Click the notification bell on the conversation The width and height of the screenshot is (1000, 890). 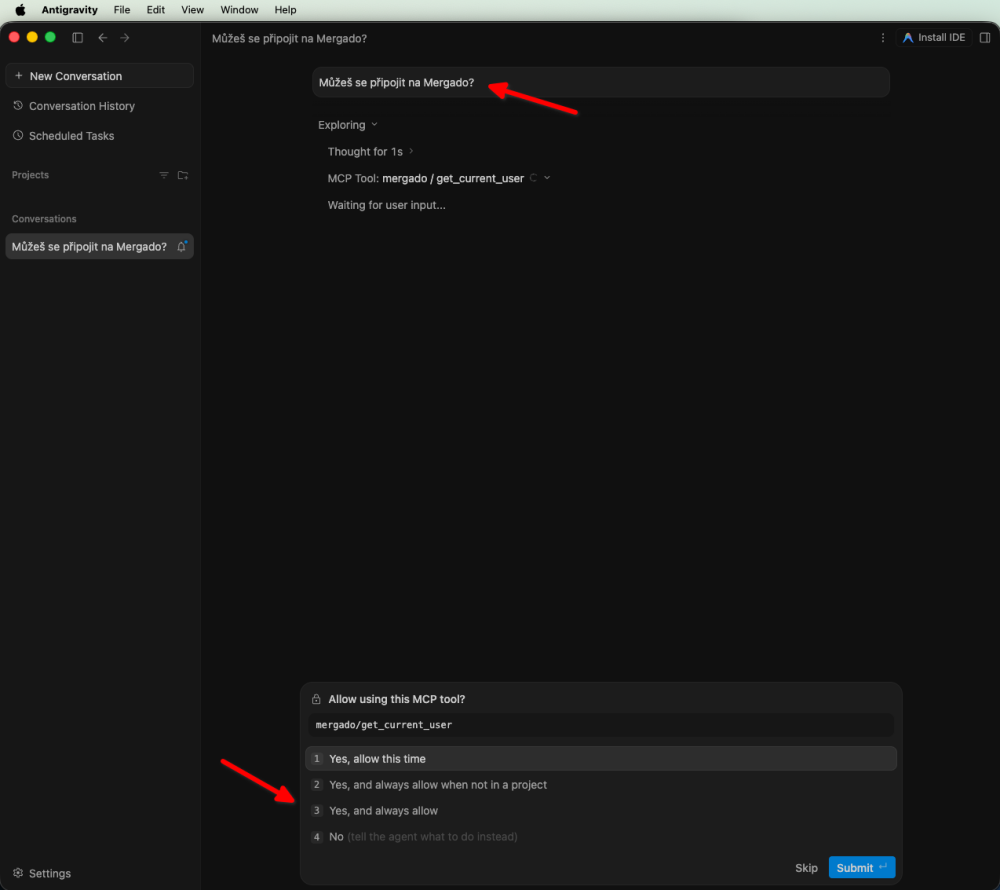(x=182, y=247)
